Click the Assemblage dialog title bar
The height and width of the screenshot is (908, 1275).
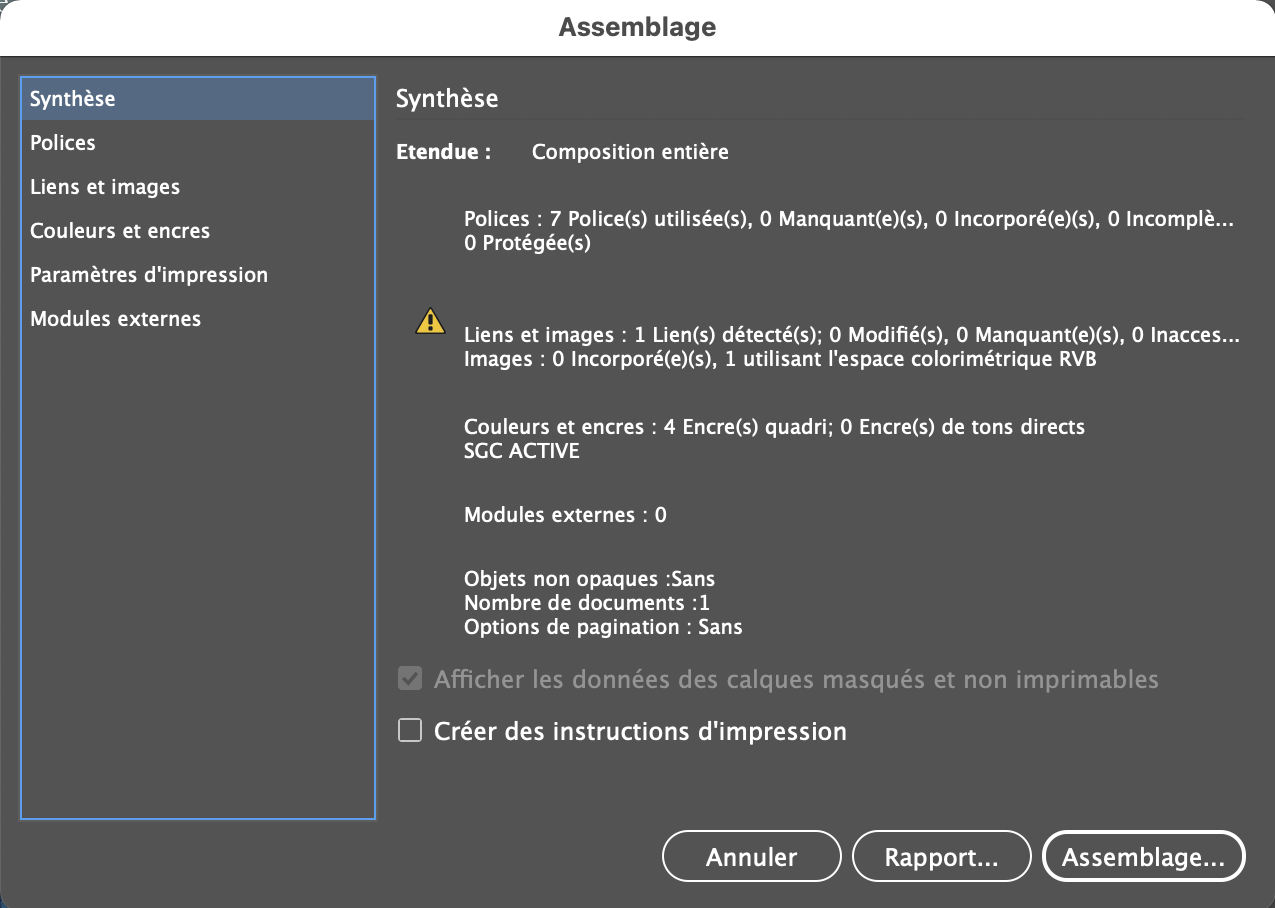[637, 27]
